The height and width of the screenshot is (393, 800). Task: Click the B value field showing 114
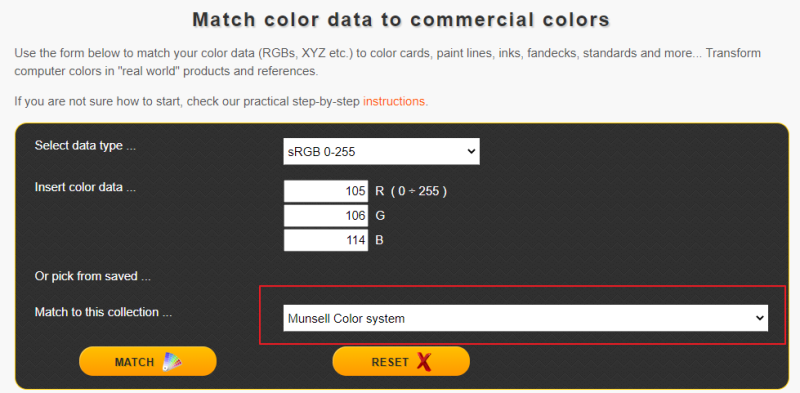(x=326, y=240)
